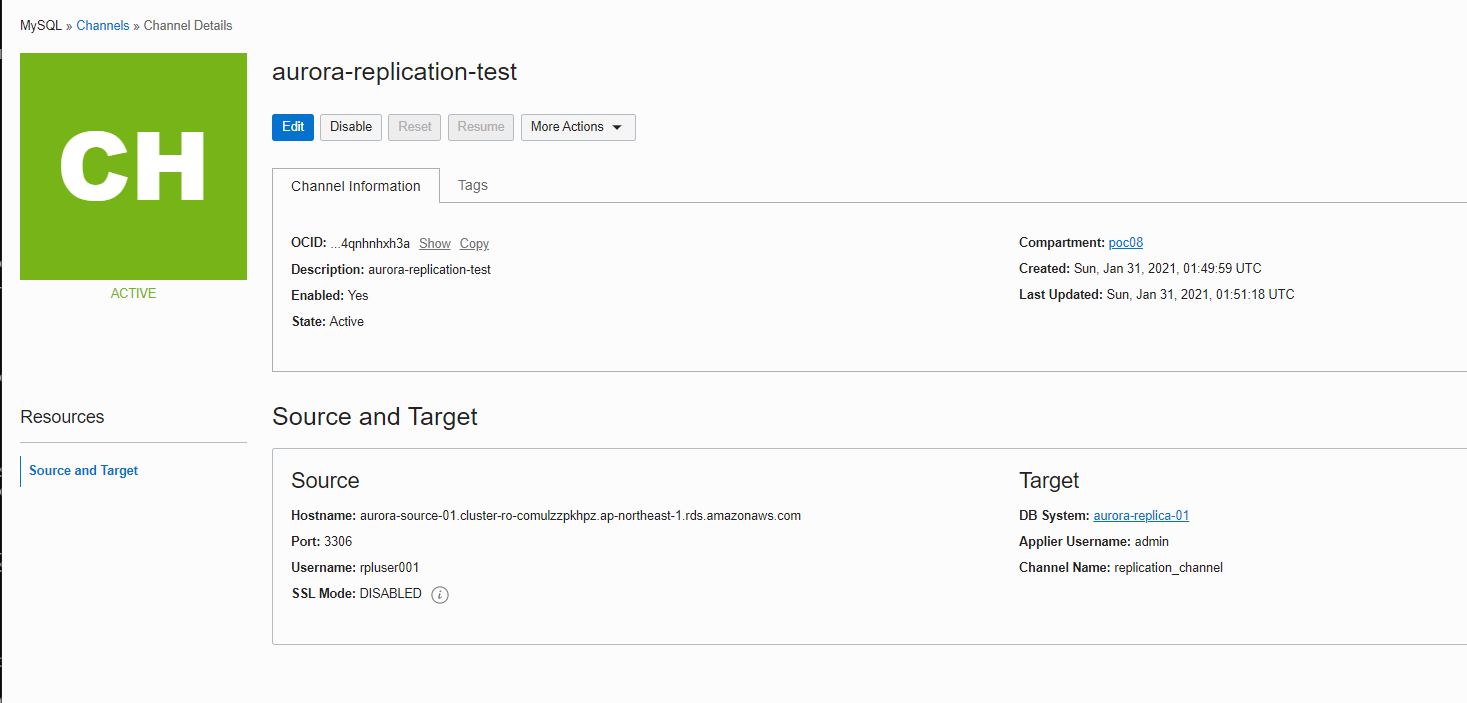Viewport: 1467px width, 703px height.
Task: Click the SSL Mode info icon
Action: (440, 594)
